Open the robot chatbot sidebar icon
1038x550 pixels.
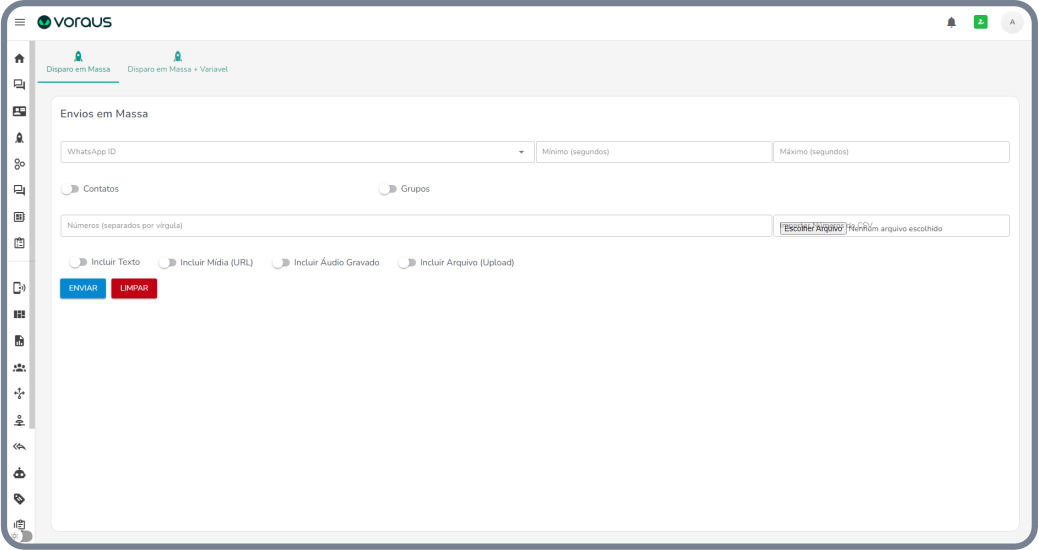click(x=19, y=473)
